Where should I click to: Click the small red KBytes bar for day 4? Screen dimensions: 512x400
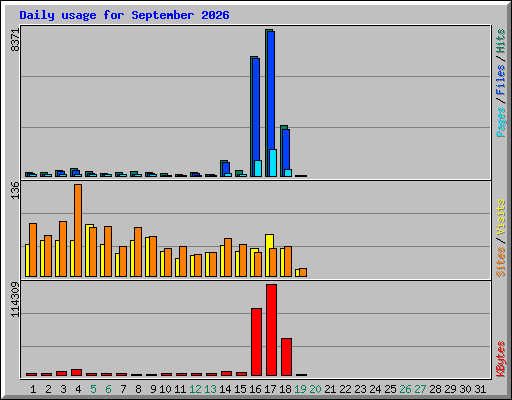76,372
